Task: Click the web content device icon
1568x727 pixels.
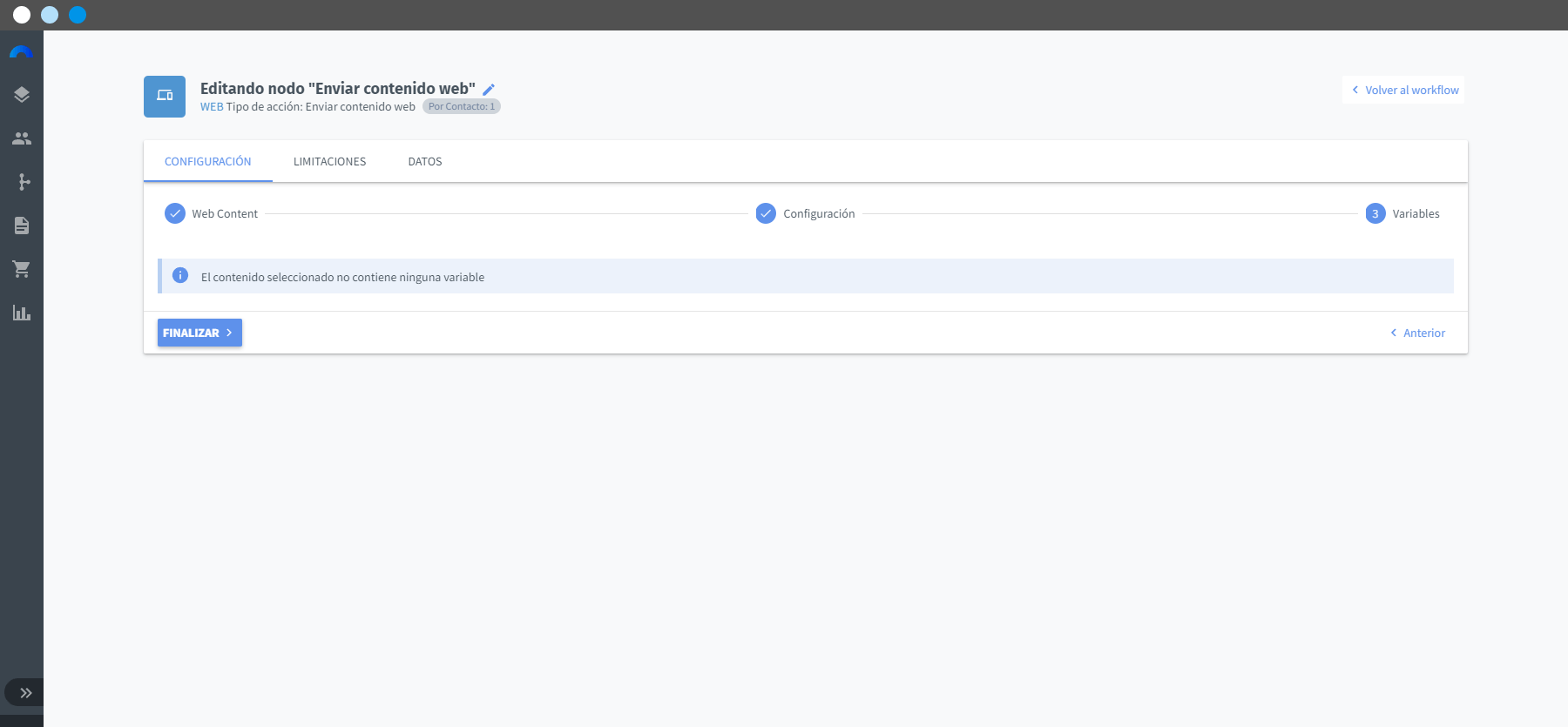Action: click(x=165, y=97)
